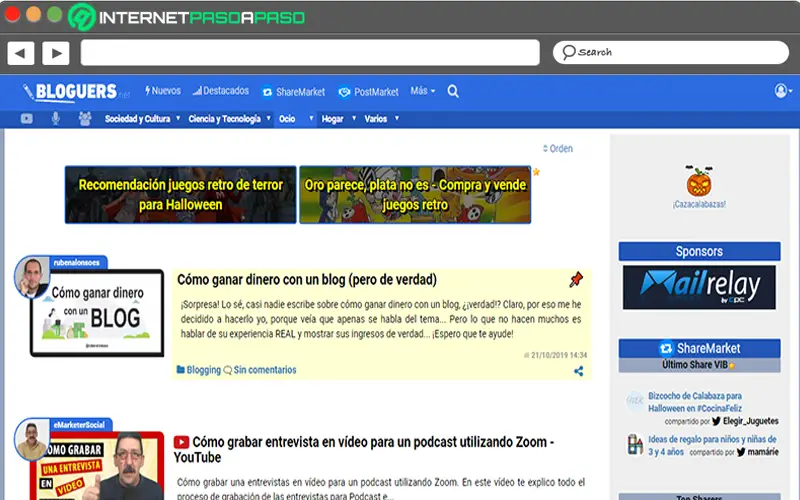This screenshot has width=800, height=500.
Task: Open the user account avatar menu
Action: pyautogui.click(x=783, y=91)
